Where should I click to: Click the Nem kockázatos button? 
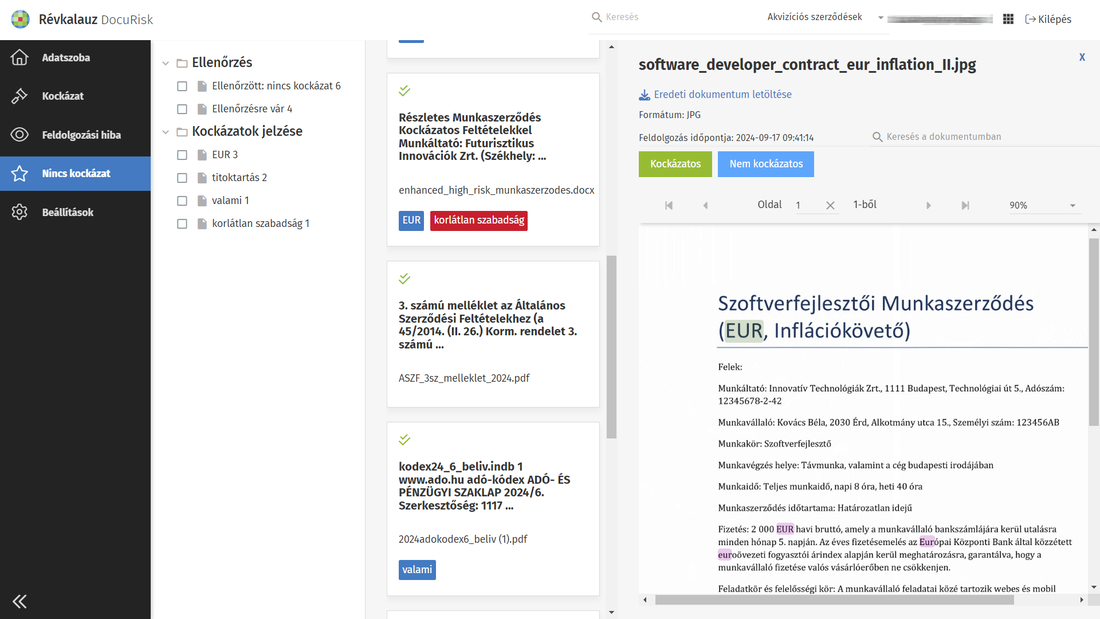(x=765, y=164)
